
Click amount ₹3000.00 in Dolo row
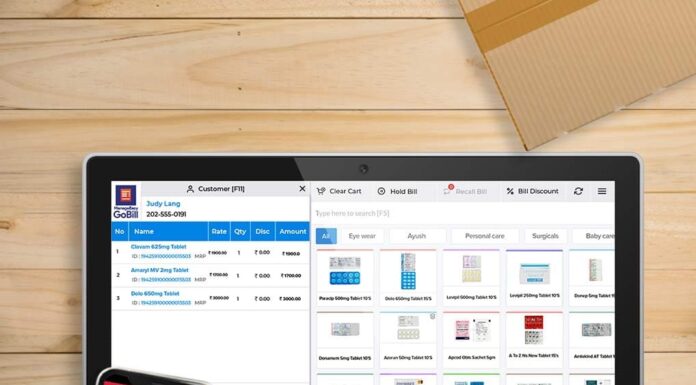pyautogui.click(x=290, y=299)
